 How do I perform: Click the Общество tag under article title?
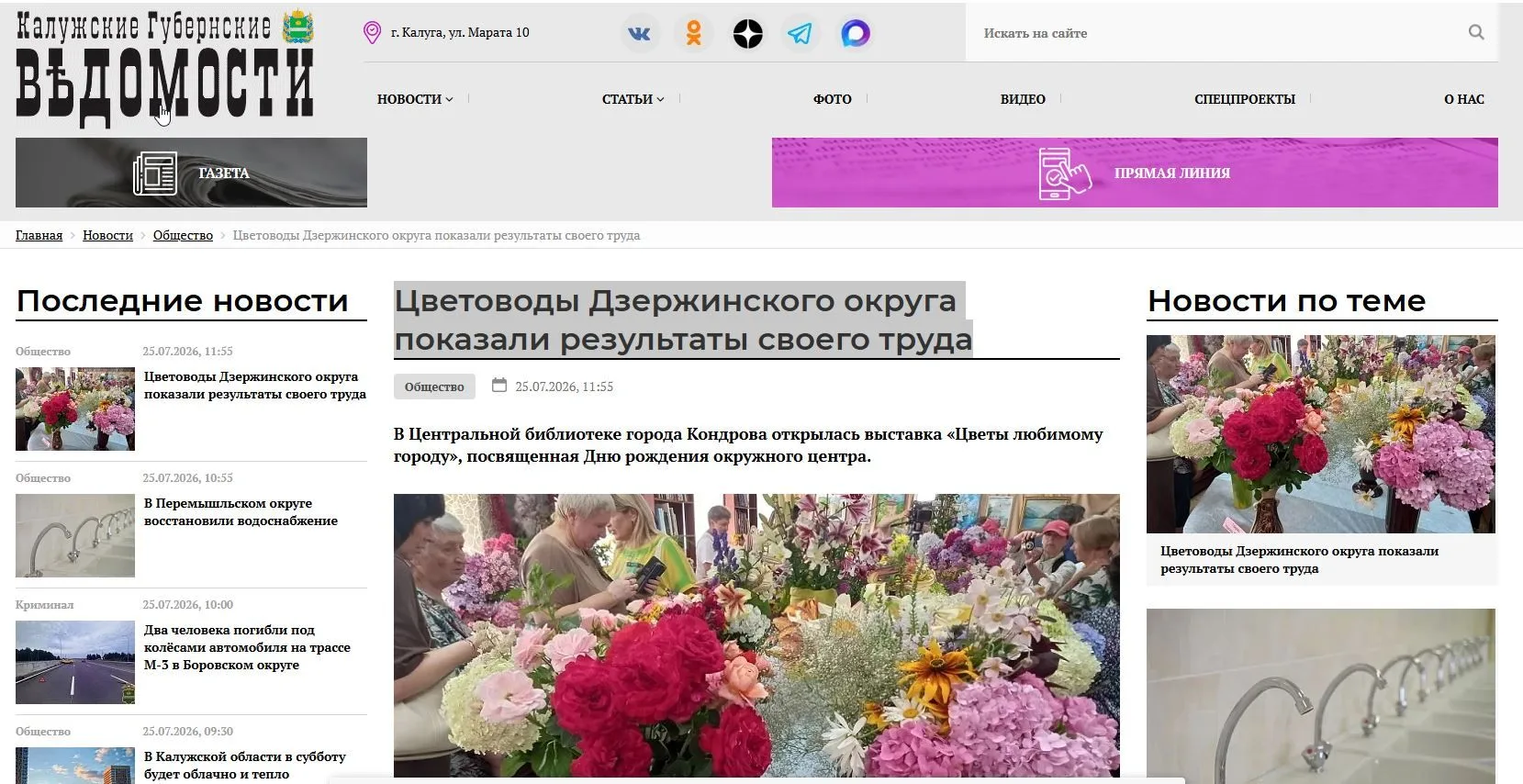[434, 386]
